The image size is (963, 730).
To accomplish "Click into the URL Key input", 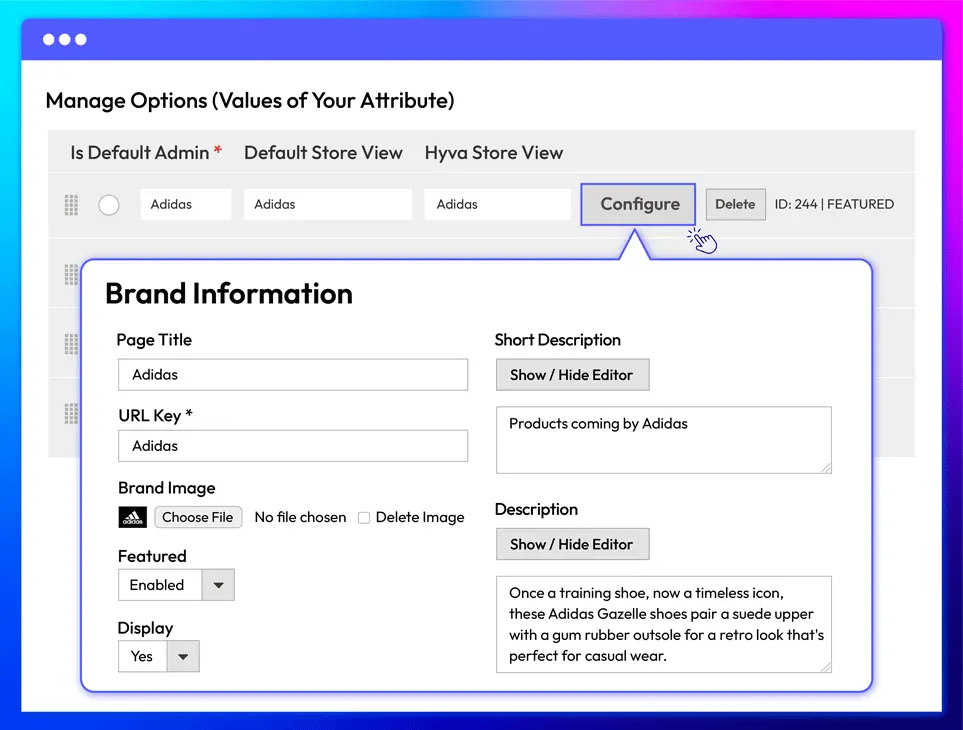I will click(x=293, y=446).
